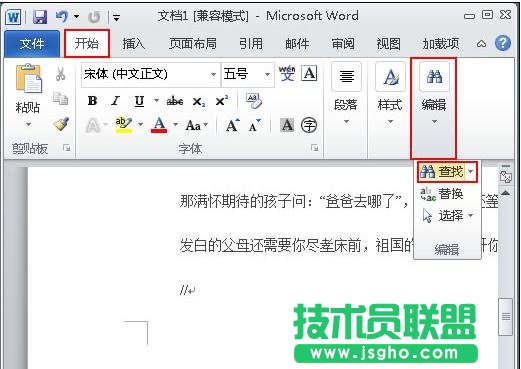This screenshot has width=521, height=369.
Task: Click the 五号 font size box
Action: click(x=243, y=74)
